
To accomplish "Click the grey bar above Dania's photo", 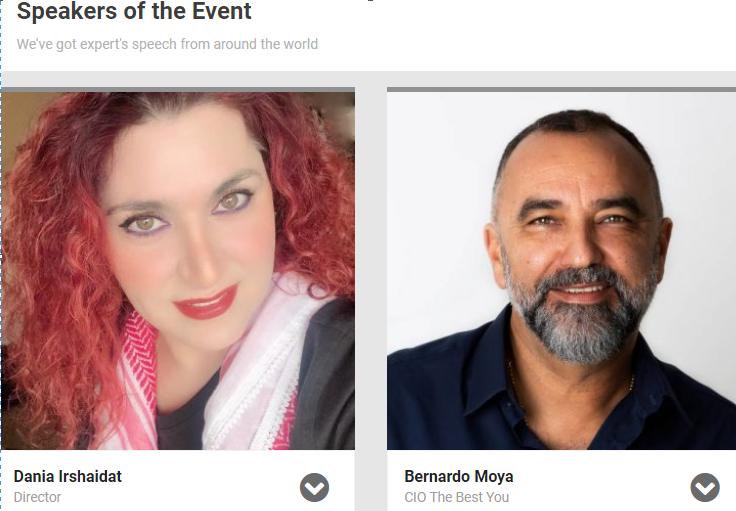I will click(178, 89).
